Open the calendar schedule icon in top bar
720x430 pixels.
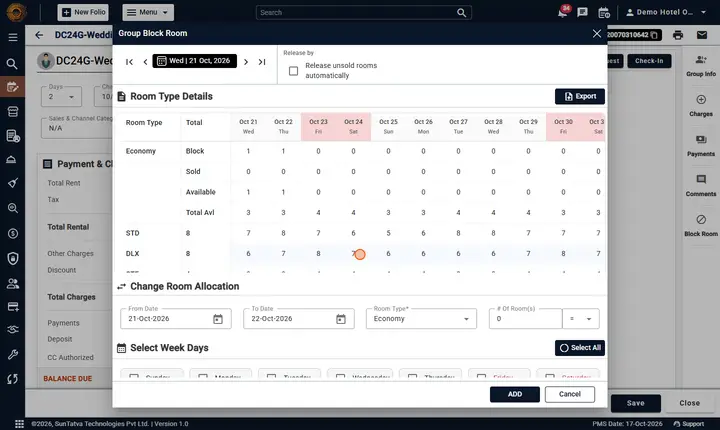coord(604,13)
